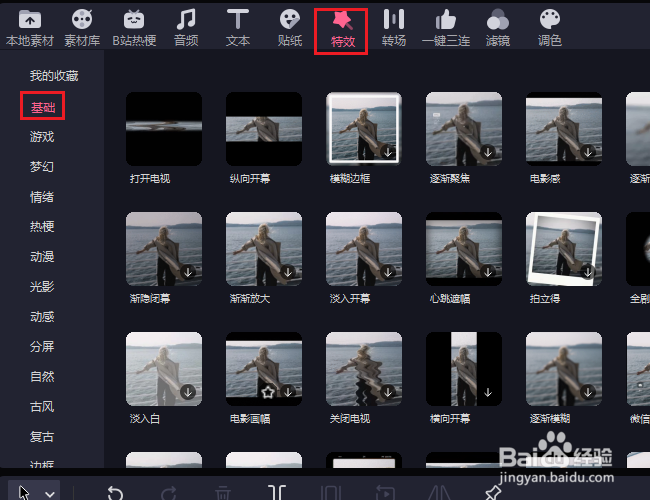650x500 pixels.
Task: Pick the 纵向开幕 effect thumbnail
Action: [264, 129]
